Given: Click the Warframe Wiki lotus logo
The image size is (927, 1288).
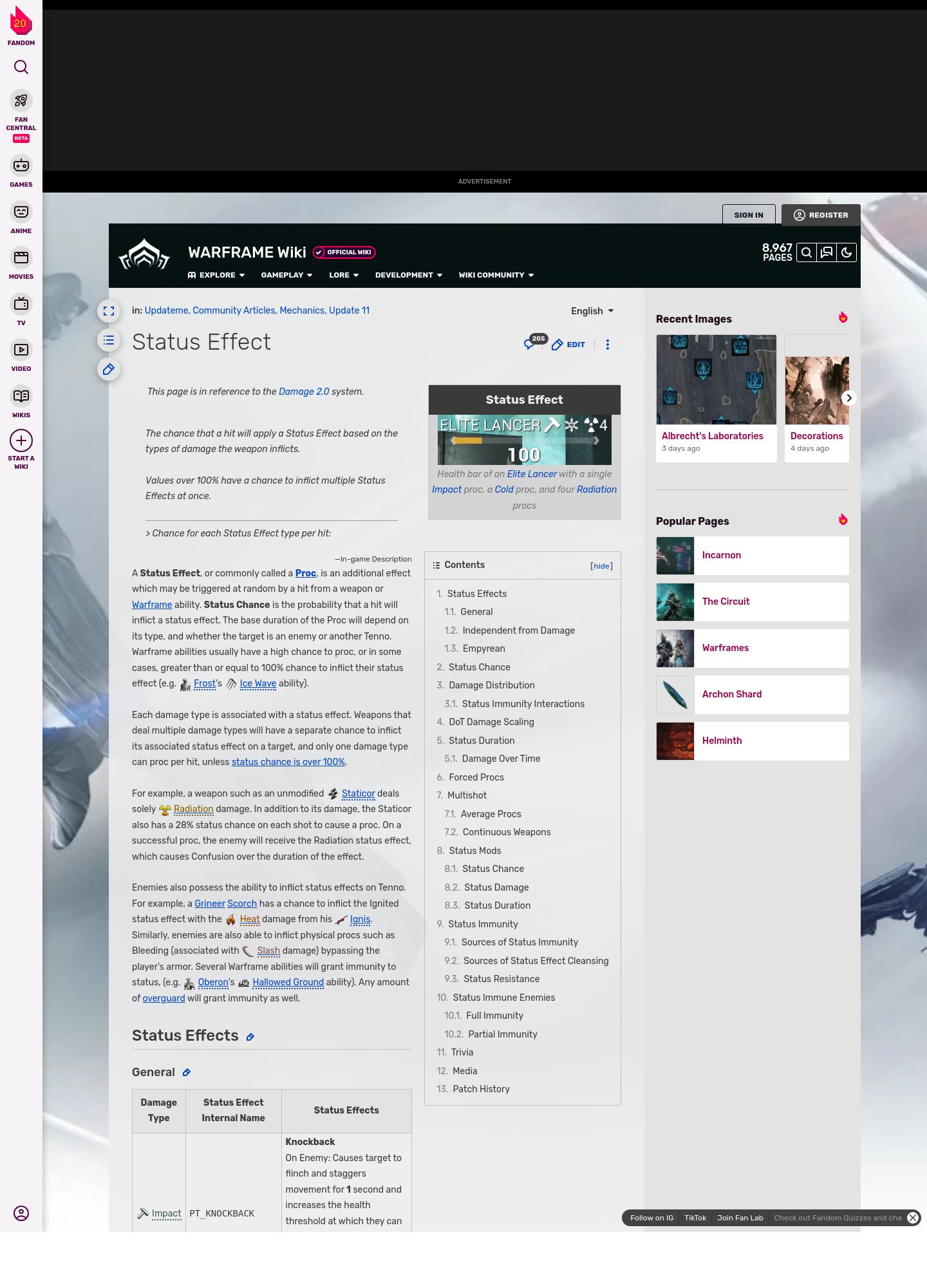Looking at the screenshot, I should click(144, 255).
